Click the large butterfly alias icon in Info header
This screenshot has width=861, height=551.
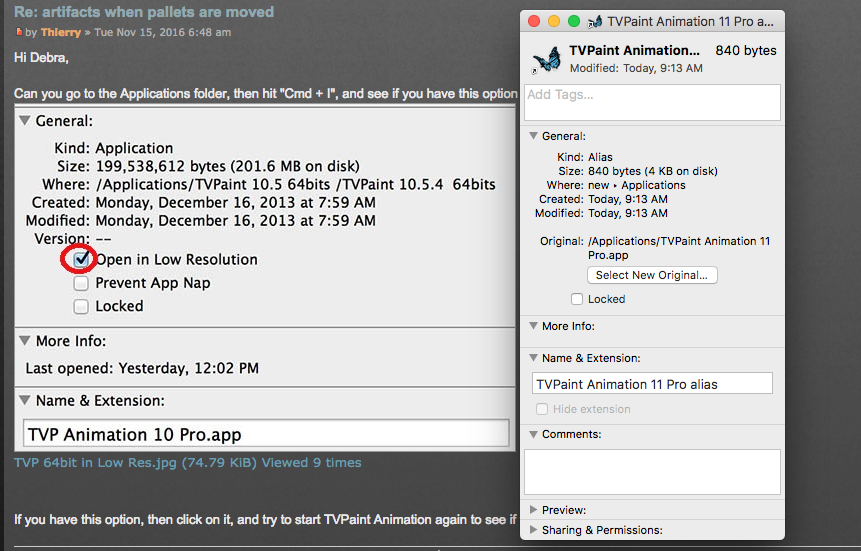[547, 59]
